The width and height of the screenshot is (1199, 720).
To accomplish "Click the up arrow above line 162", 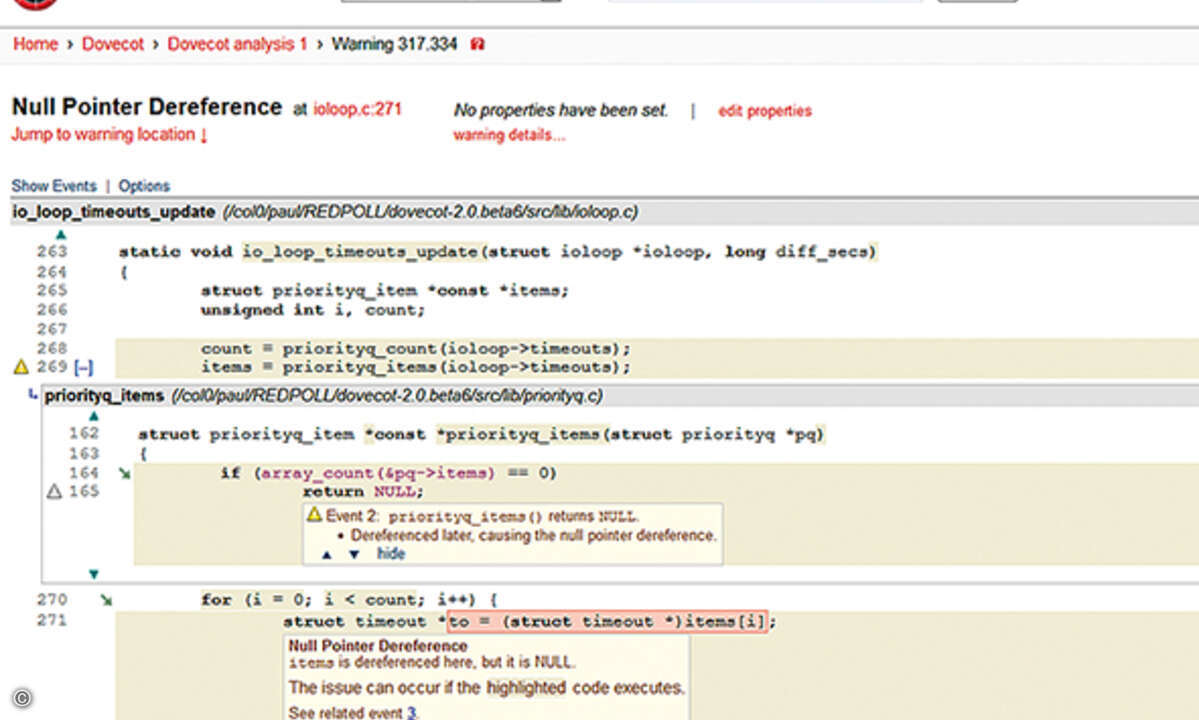I will [x=93, y=417].
